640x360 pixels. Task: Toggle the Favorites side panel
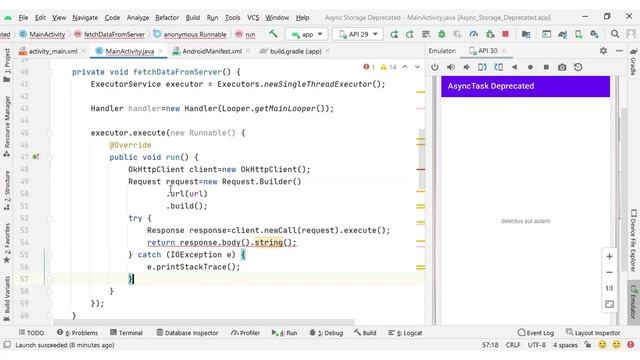(7, 243)
